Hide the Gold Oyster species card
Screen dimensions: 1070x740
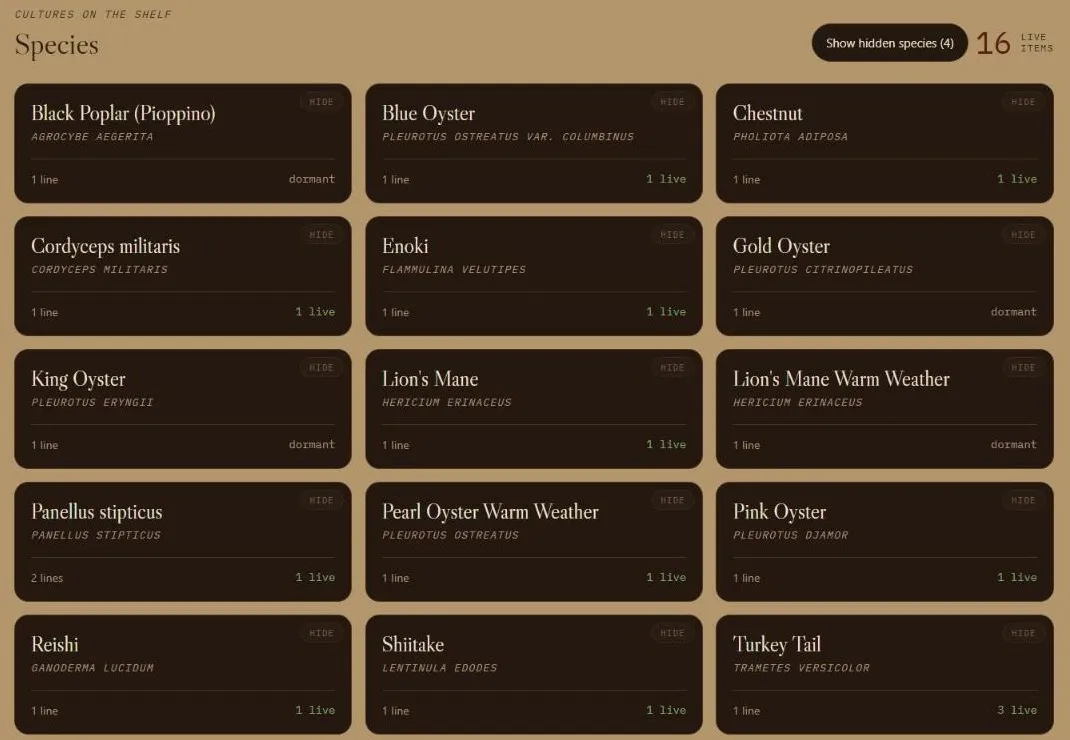(x=1023, y=235)
